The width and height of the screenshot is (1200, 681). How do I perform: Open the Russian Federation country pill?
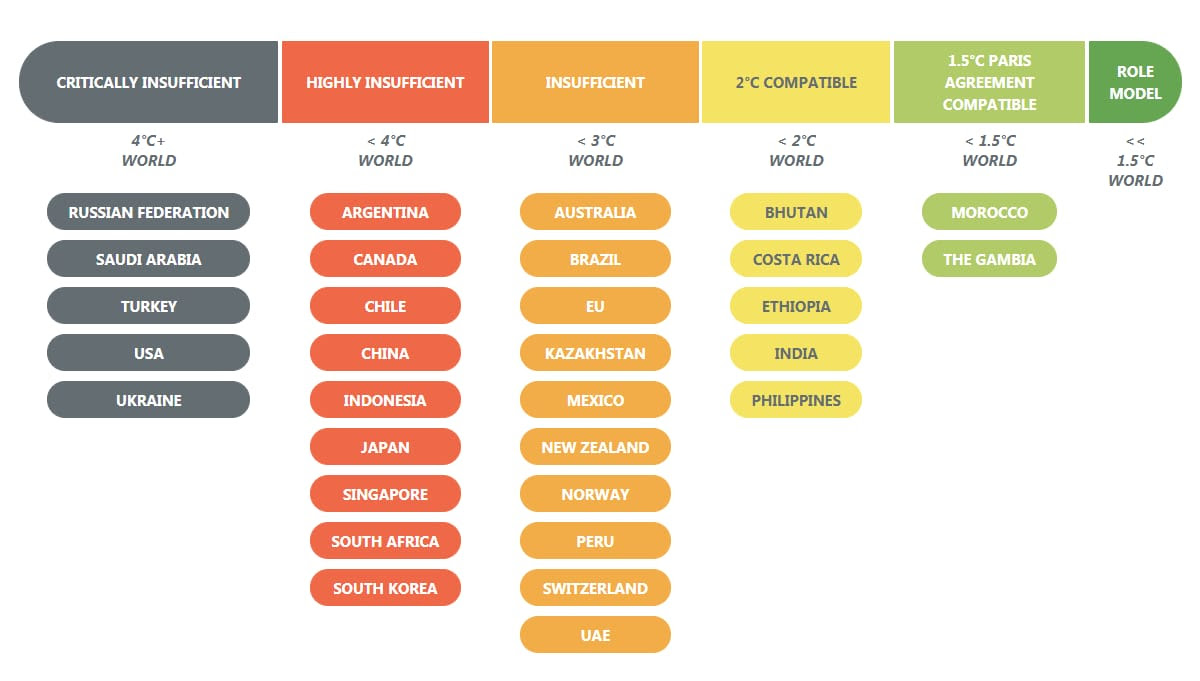(x=148, y=212)
